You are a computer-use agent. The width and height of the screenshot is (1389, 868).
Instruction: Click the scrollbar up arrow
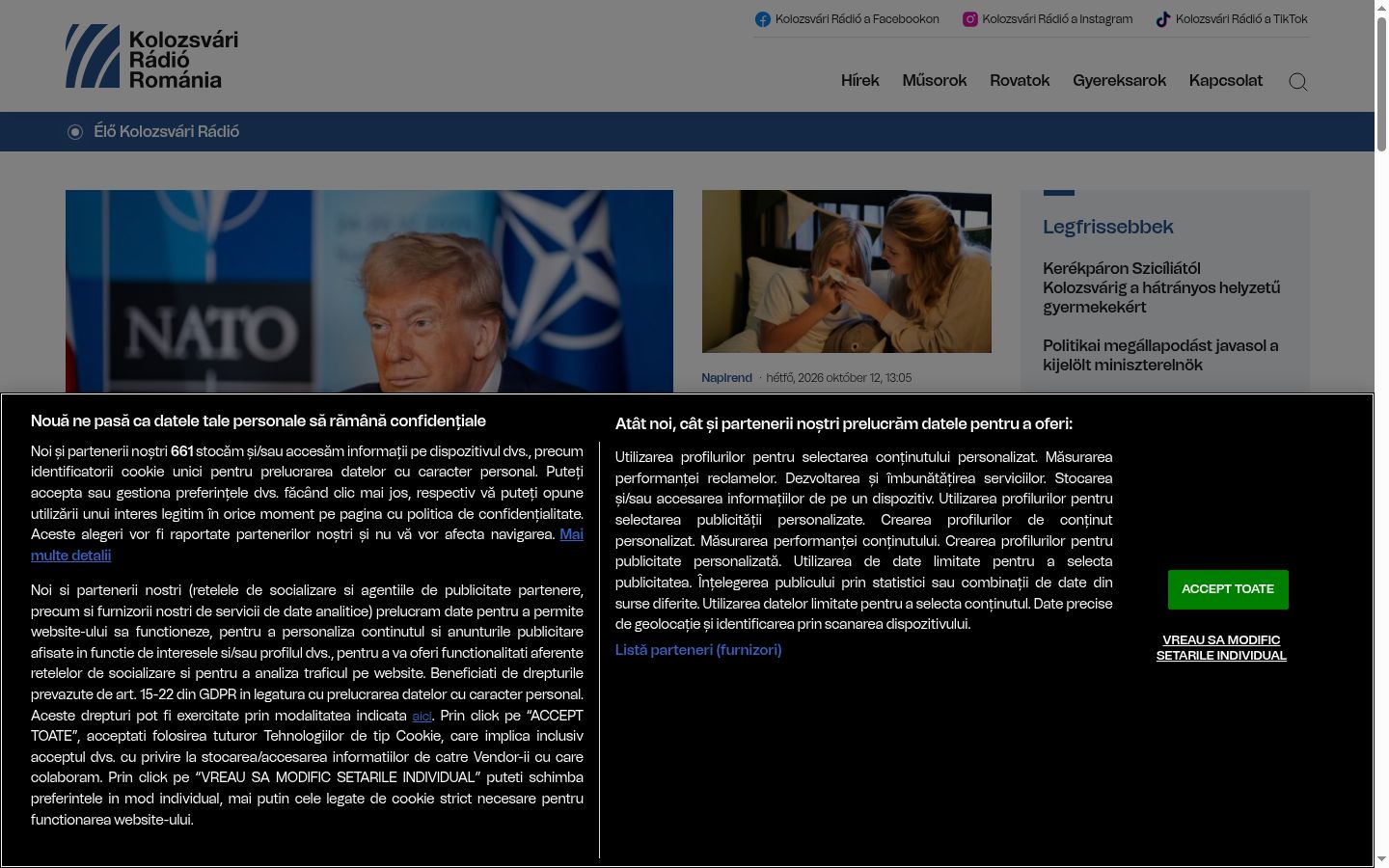(1381, 7)
